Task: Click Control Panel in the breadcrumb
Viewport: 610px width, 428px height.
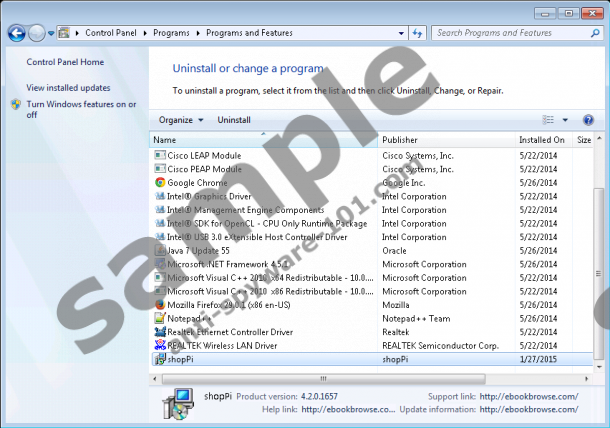Action: pos(111,33)
